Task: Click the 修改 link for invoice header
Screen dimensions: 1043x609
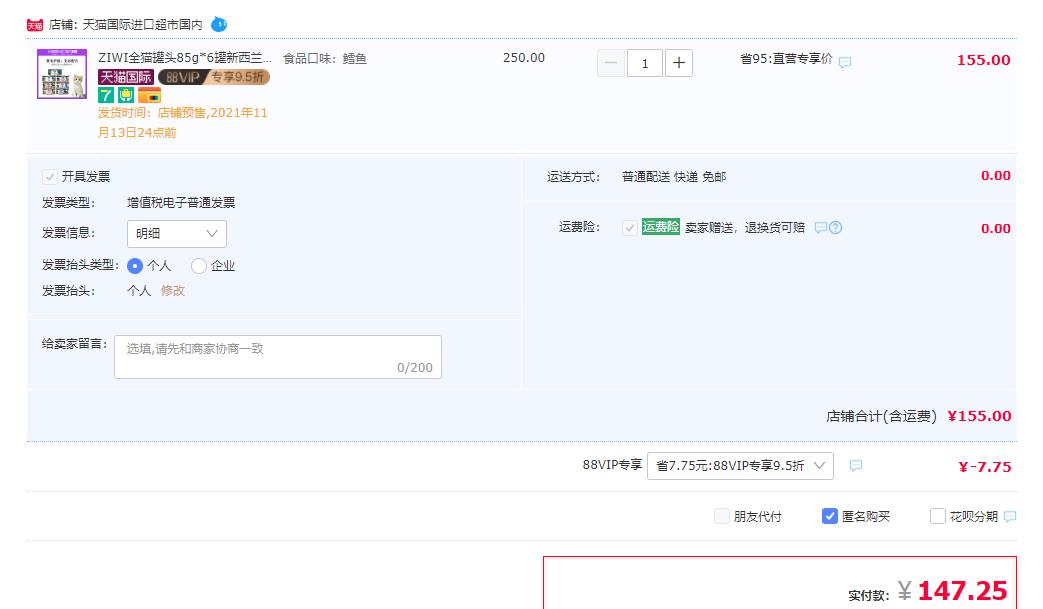Action: click(173, 291)
